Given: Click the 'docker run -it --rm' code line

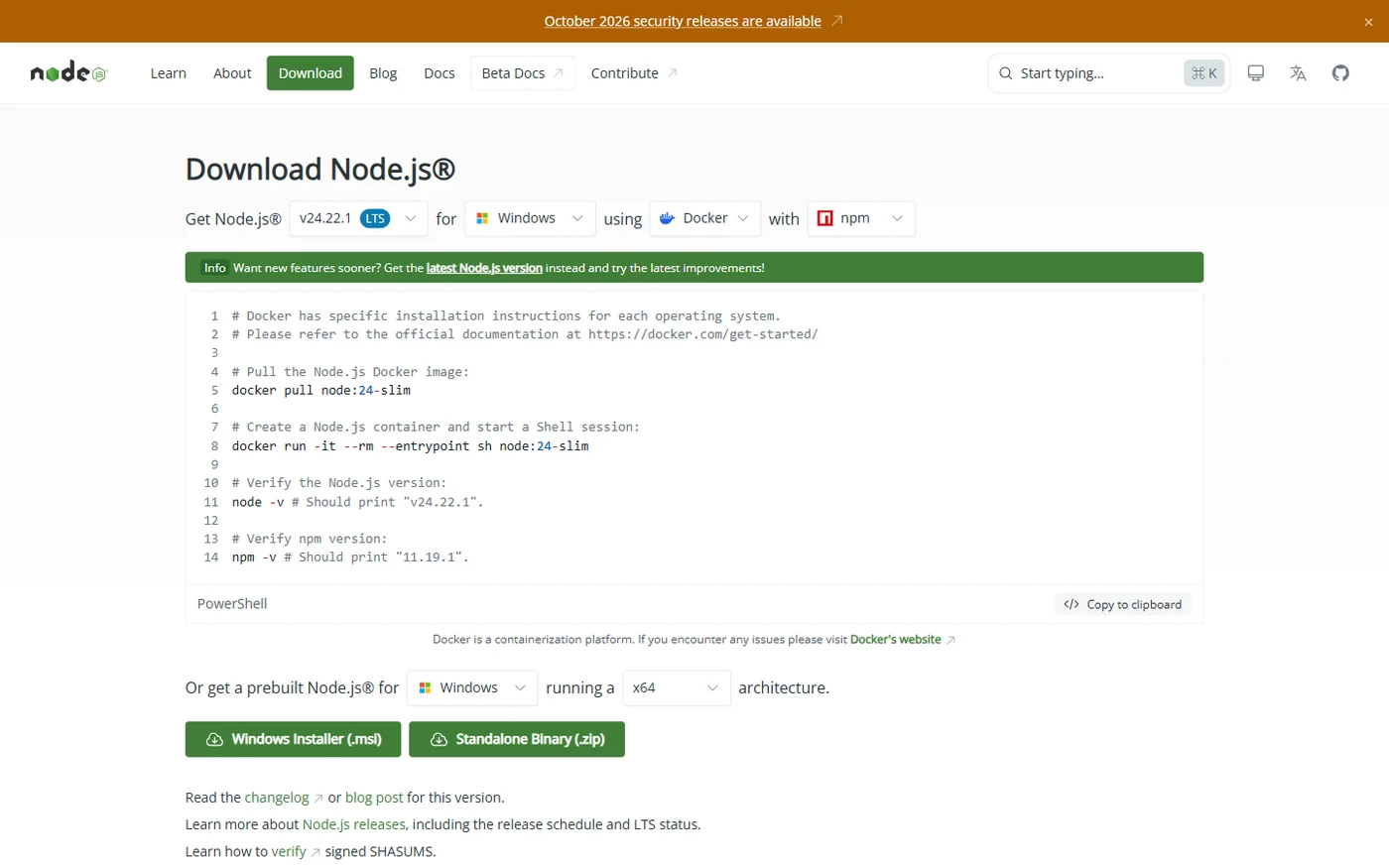Looking at the screenshot, I should point(411,446).
